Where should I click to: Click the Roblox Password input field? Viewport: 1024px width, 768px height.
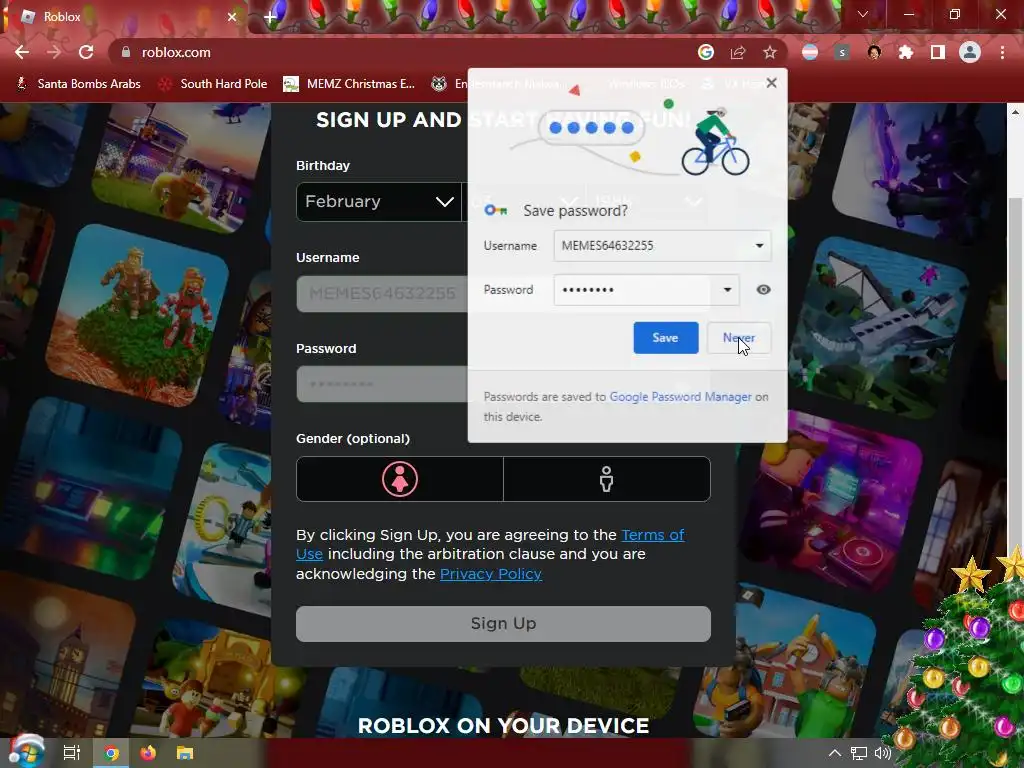pyautogui.click(x=382, y=384)
